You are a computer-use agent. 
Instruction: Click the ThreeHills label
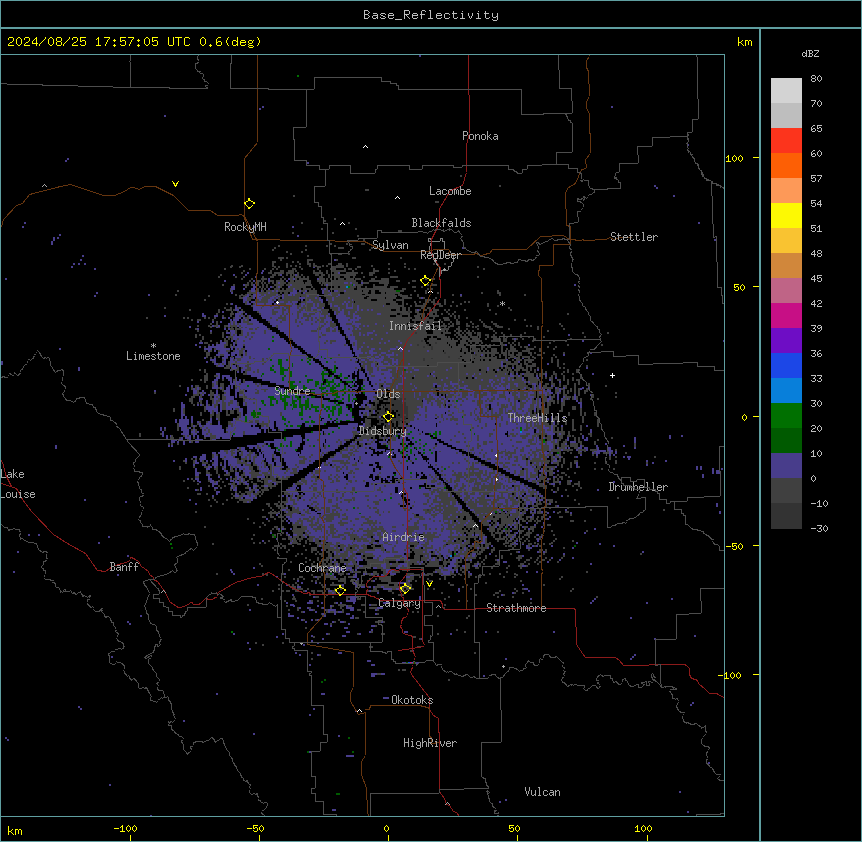[537, 418]
